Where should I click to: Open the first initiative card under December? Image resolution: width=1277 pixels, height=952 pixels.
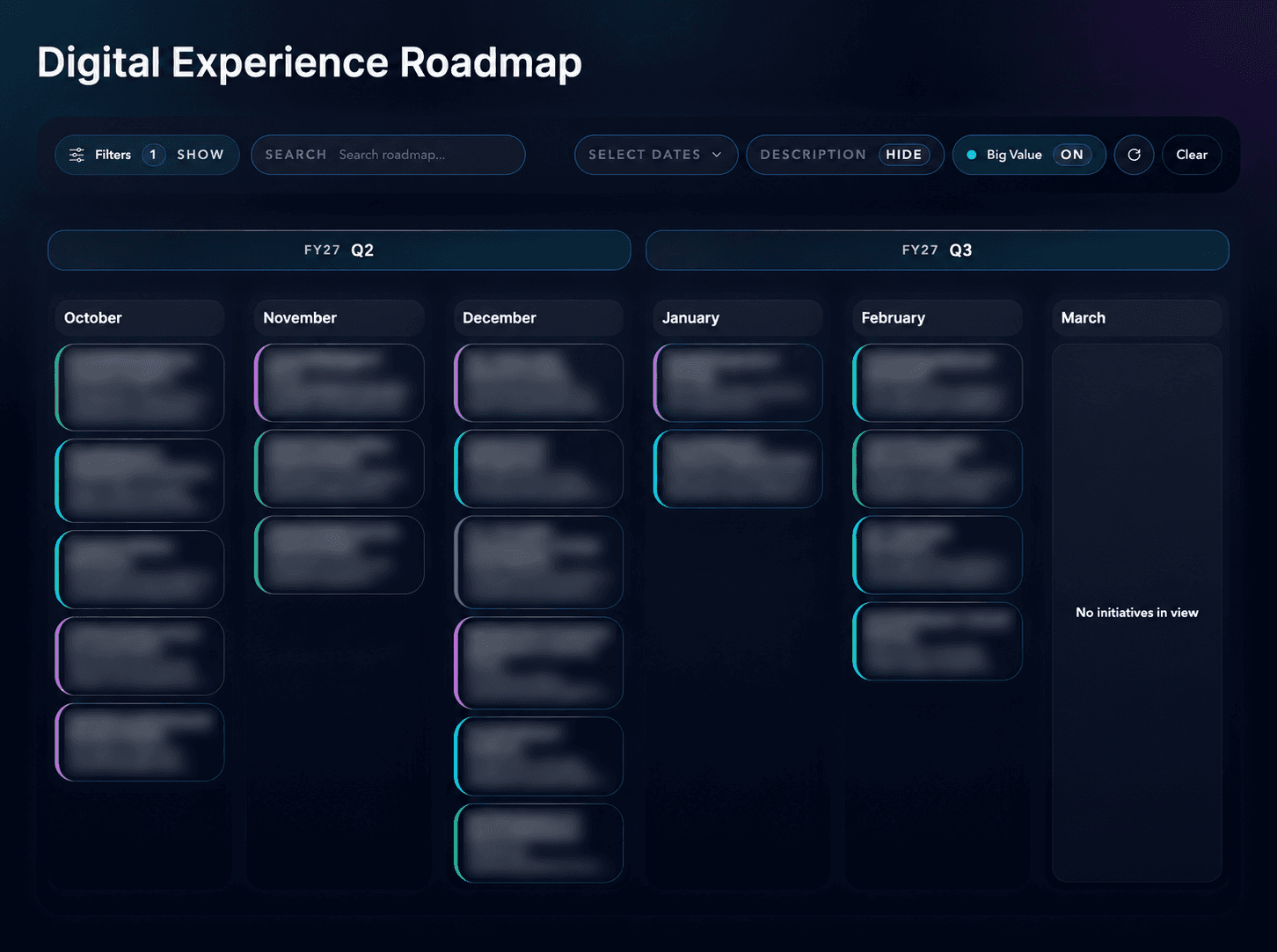(538, 382)
